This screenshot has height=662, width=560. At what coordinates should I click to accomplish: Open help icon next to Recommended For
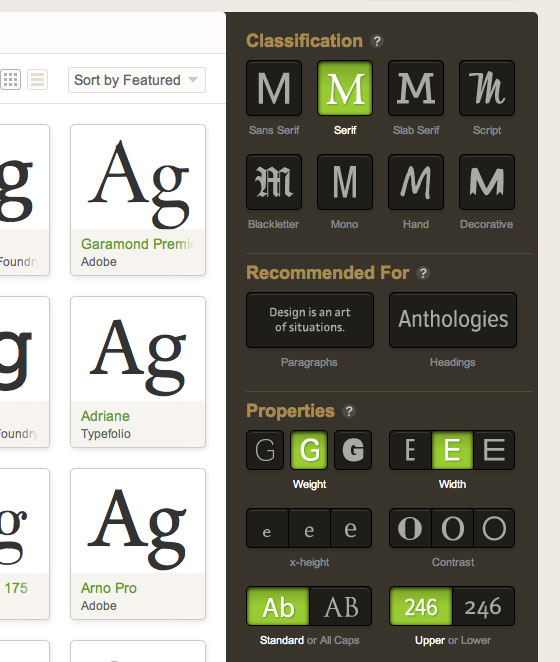click(x=423, y=273)
